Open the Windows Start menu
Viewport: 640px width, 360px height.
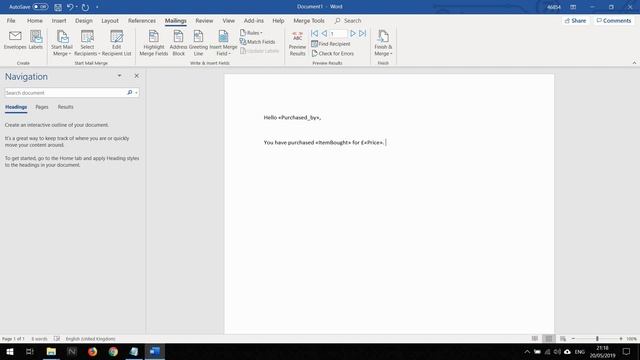[x=10, y=352]
